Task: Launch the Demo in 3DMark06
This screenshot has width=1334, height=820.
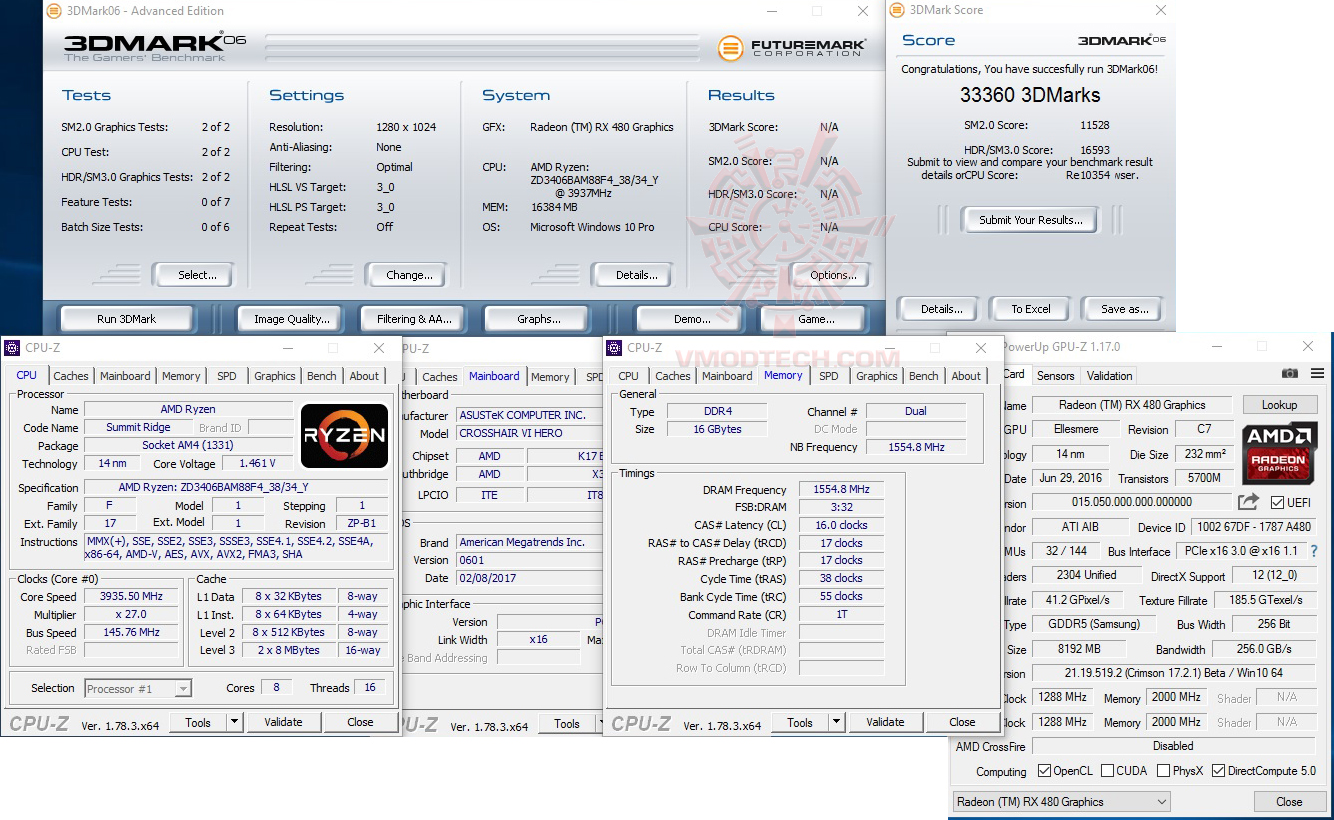Action: point(692,319)
